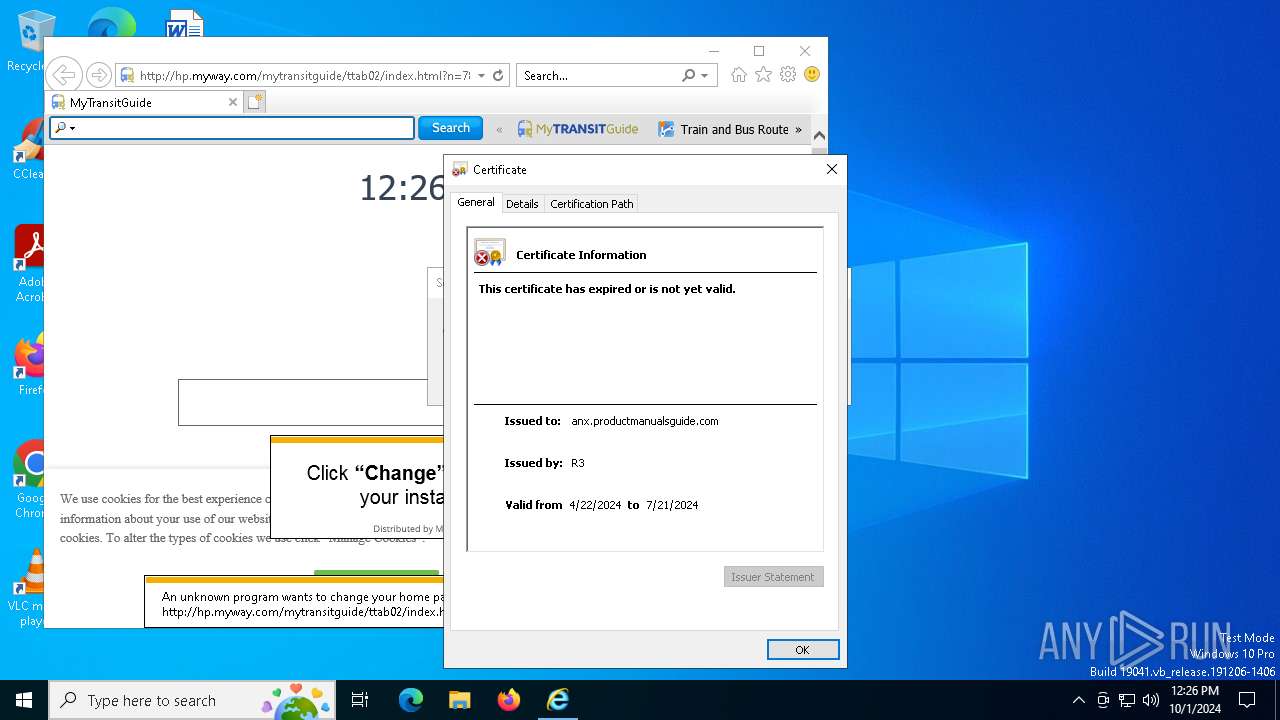The width and height of the screenshot is (1280, 720).
Task: Open the VLC media player desktop shortcut
Action: (x=29, y=588)
